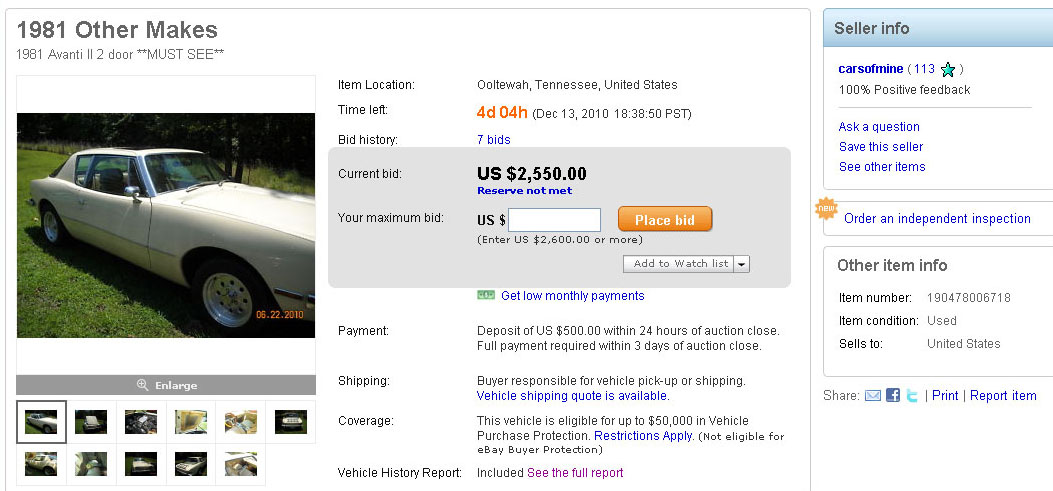The height and width of the screenshot is (491, 1053).
Task: Click the low monthly payments icon
Action: (x=486, y=296)
